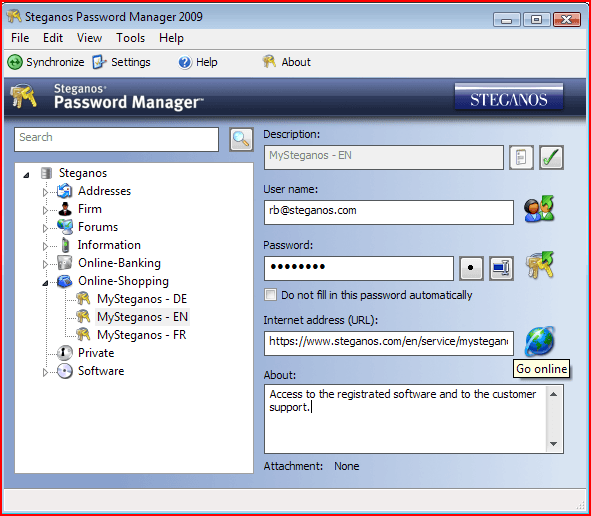Click the Synchronize toolbar icon

tap(15, 62)
